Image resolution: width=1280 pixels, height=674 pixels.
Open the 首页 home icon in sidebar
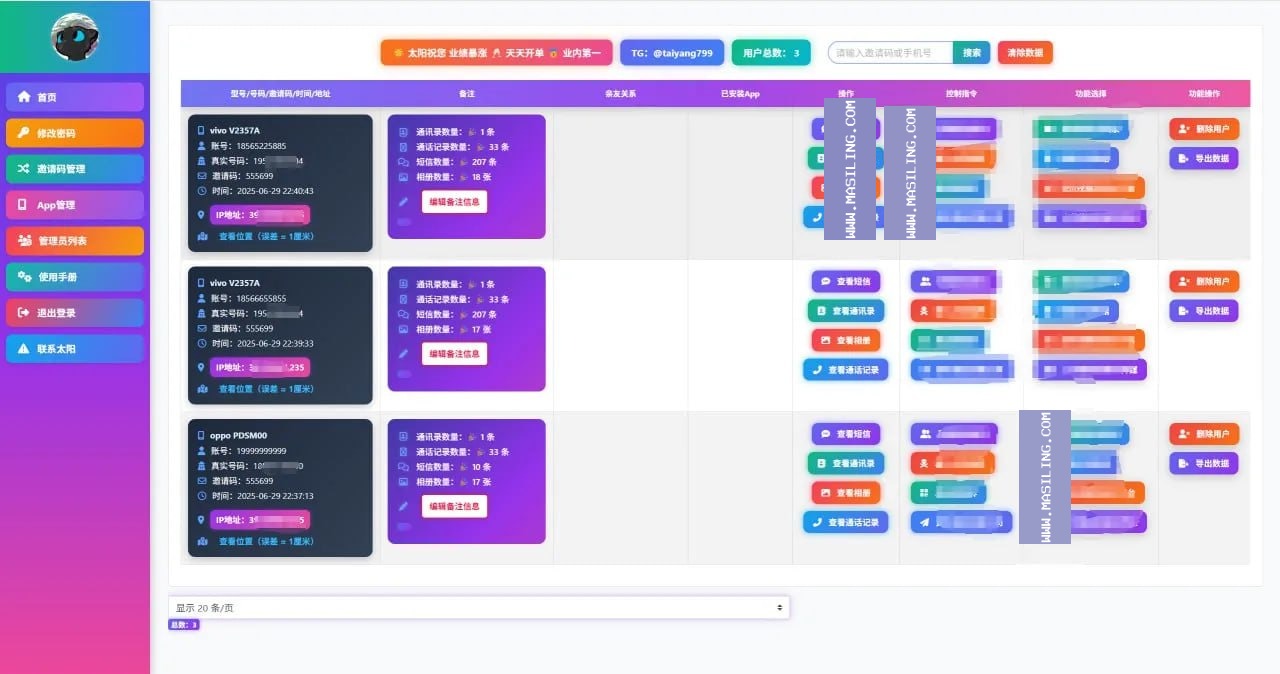click(x=24, y=97)
